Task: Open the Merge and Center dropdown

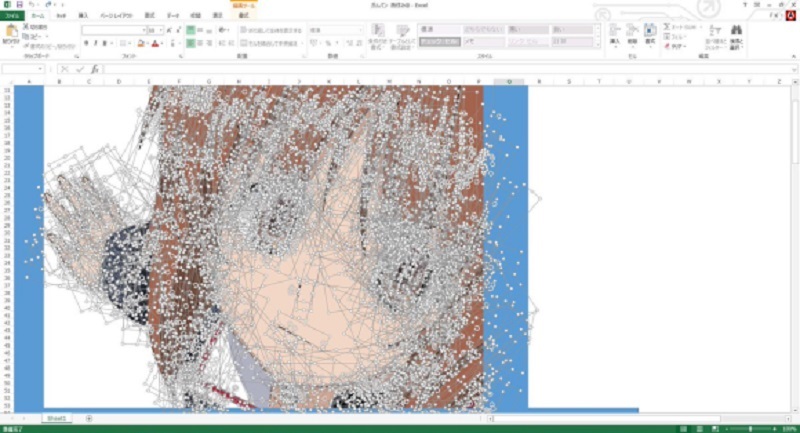Action: click(x=302, y=44)
